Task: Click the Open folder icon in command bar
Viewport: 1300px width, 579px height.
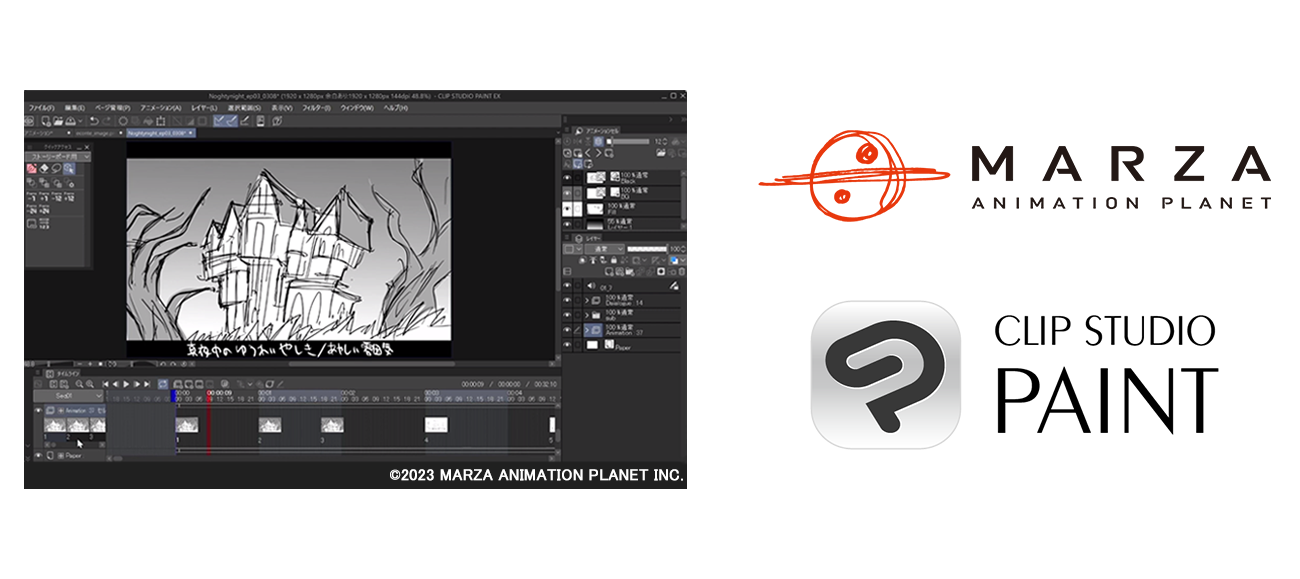Action: [58, 121]
